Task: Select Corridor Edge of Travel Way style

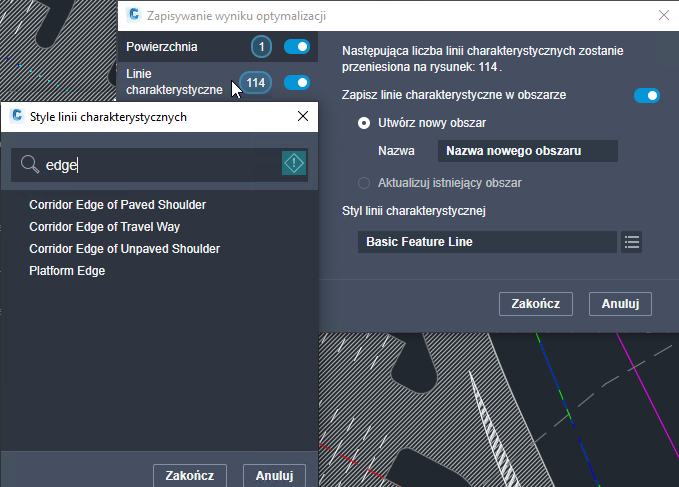Action: tap(104, 227)
